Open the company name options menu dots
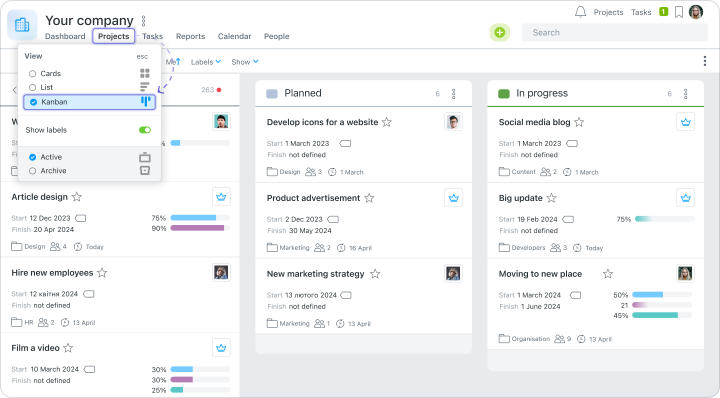720x398 pixels. (143, 21)
